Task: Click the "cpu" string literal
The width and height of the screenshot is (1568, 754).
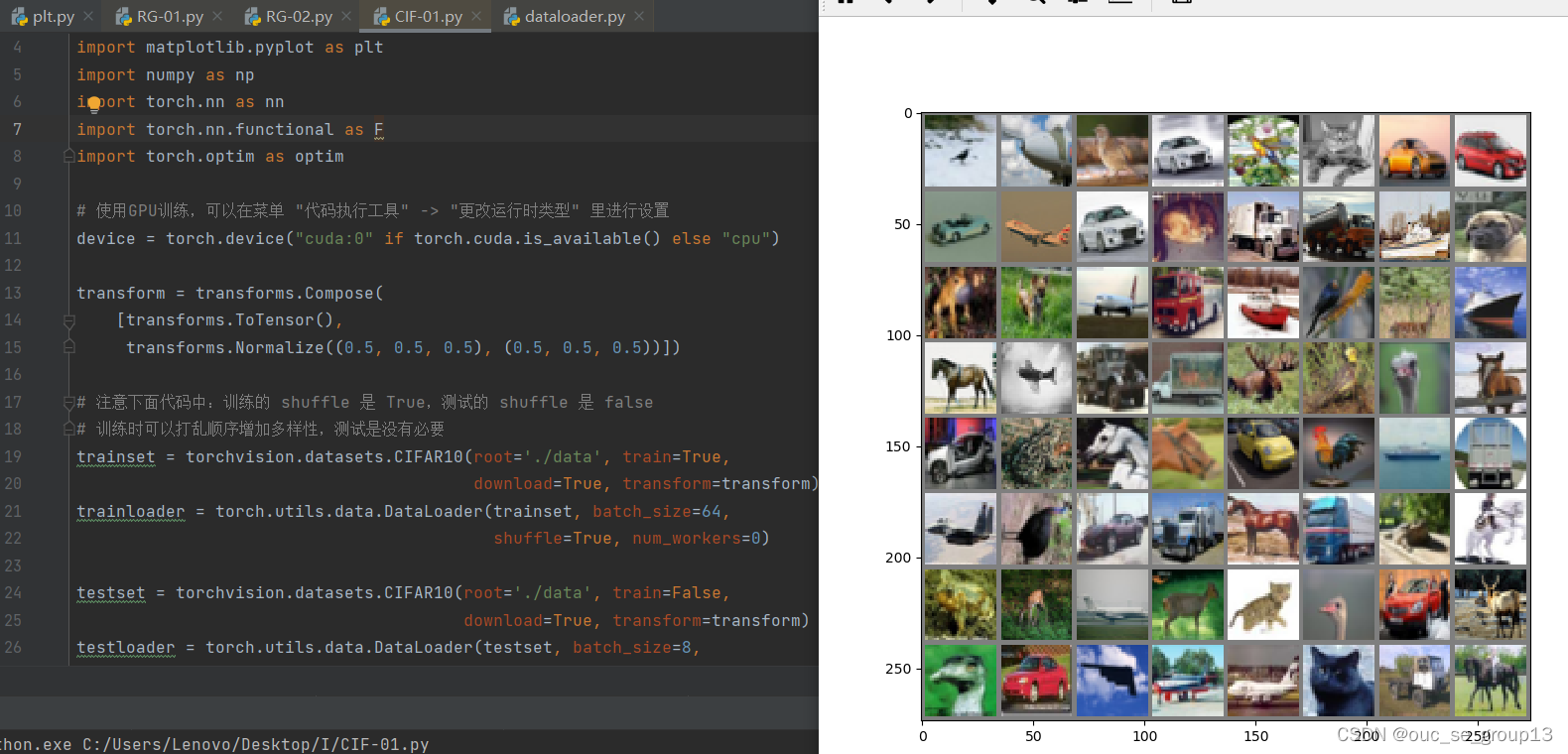Action: point(745,238)
